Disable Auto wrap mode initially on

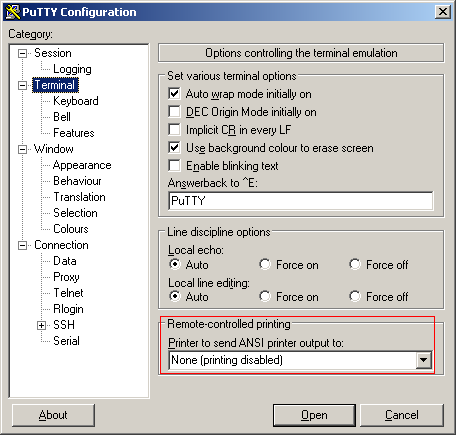[174, 94]
